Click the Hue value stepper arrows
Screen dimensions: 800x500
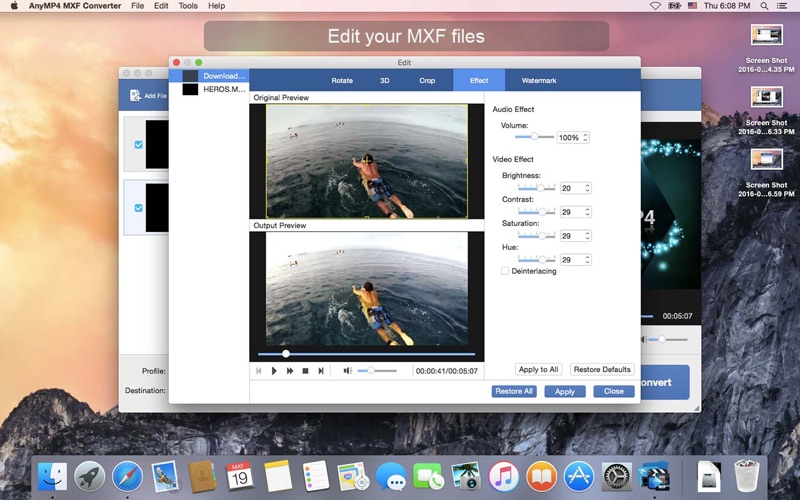[x=587, y=260]
